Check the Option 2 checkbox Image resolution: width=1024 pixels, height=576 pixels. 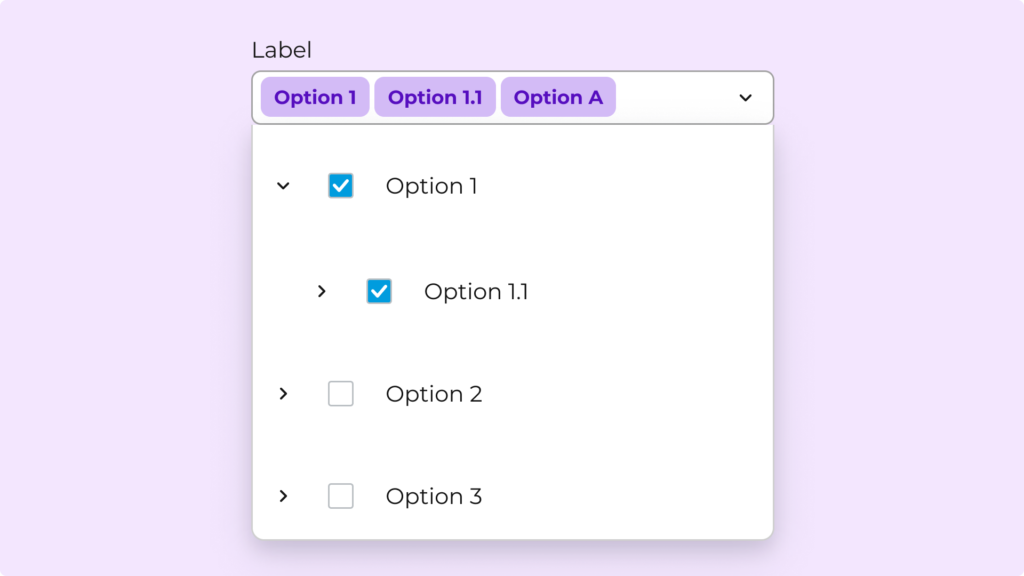(341, 394)
